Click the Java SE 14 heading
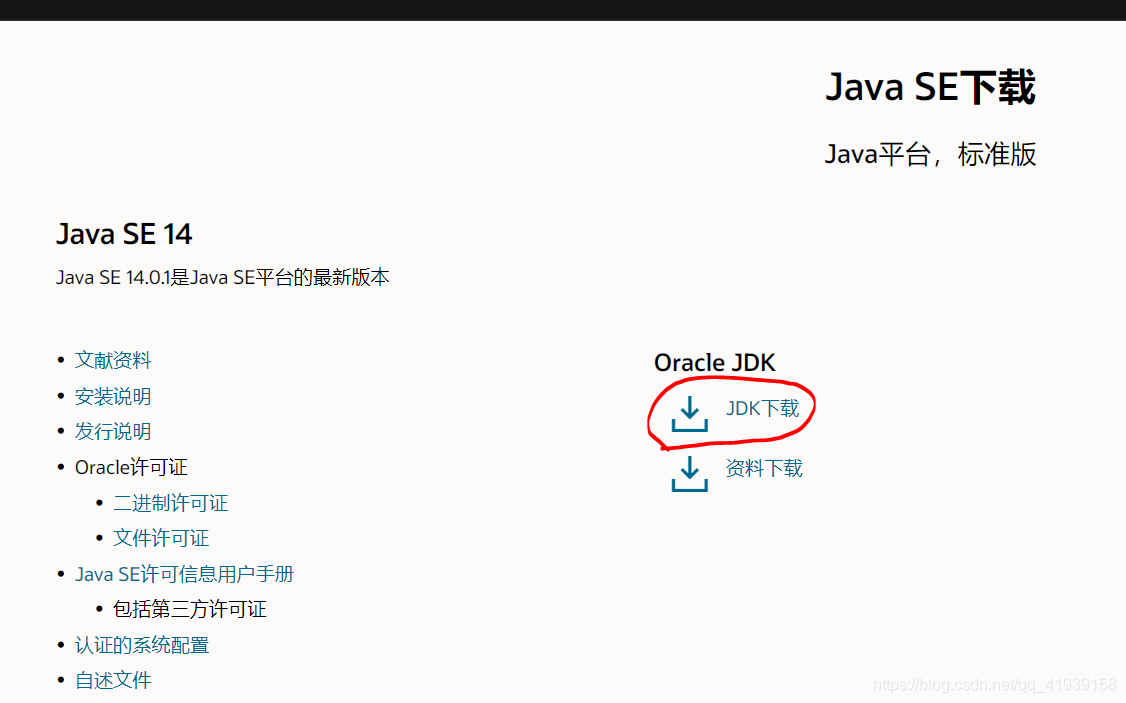Screen dimensions: 1126x703 click(x=124, y=234)
